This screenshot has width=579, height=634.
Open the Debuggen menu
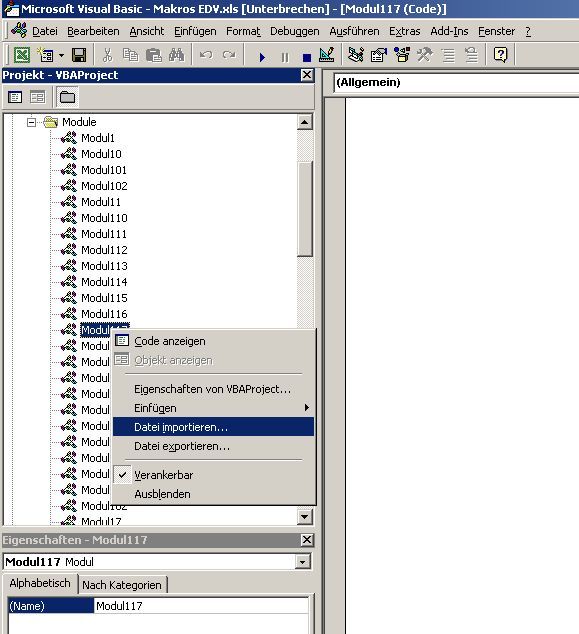pos(294,31)
